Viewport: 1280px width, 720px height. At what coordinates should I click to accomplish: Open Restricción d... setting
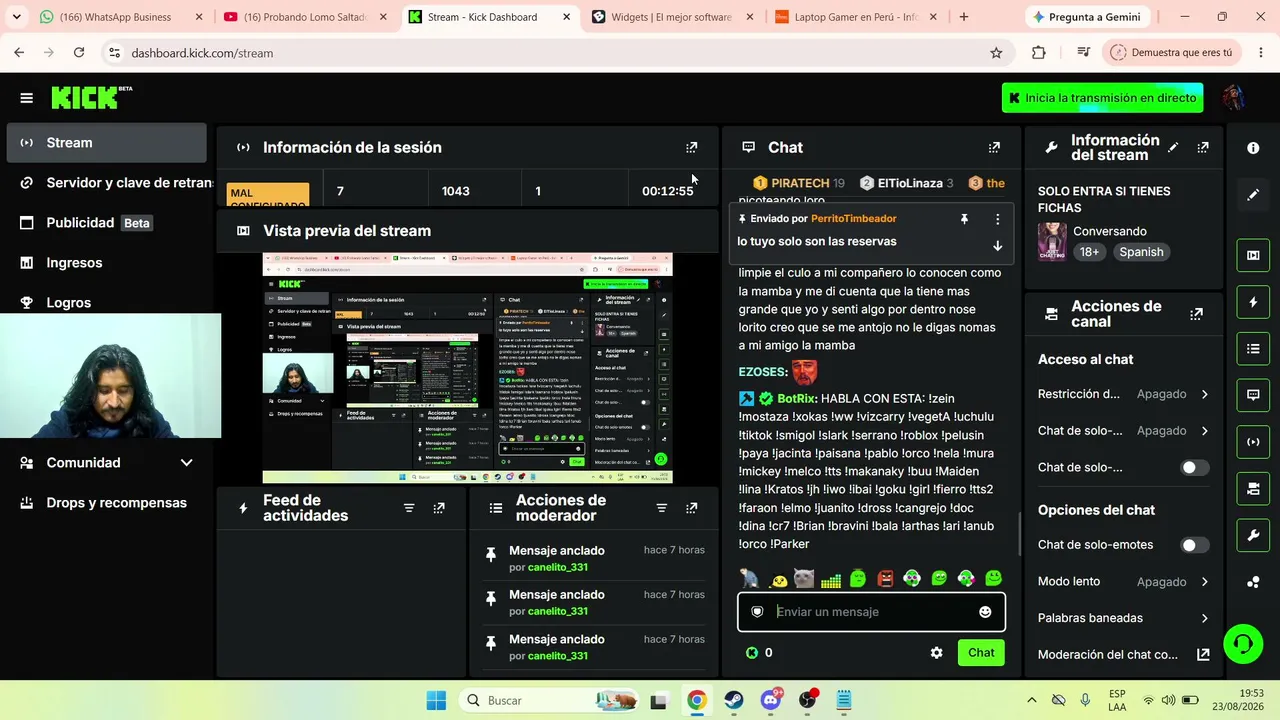pos(1123,394)
